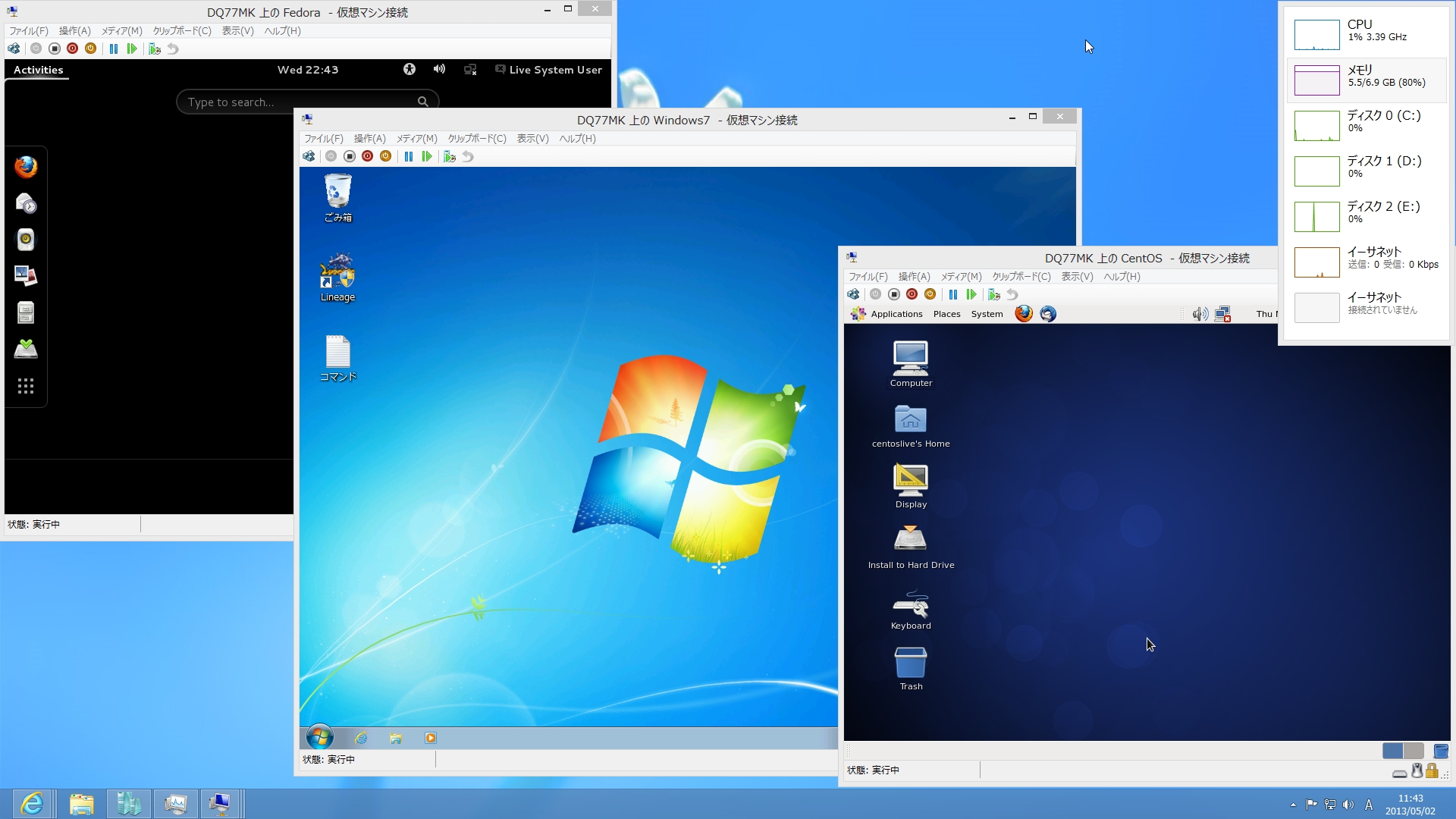This screenshot has width=1456, height=819.
Task: Click the Fedora Activities button
Action: coord(38,70)
